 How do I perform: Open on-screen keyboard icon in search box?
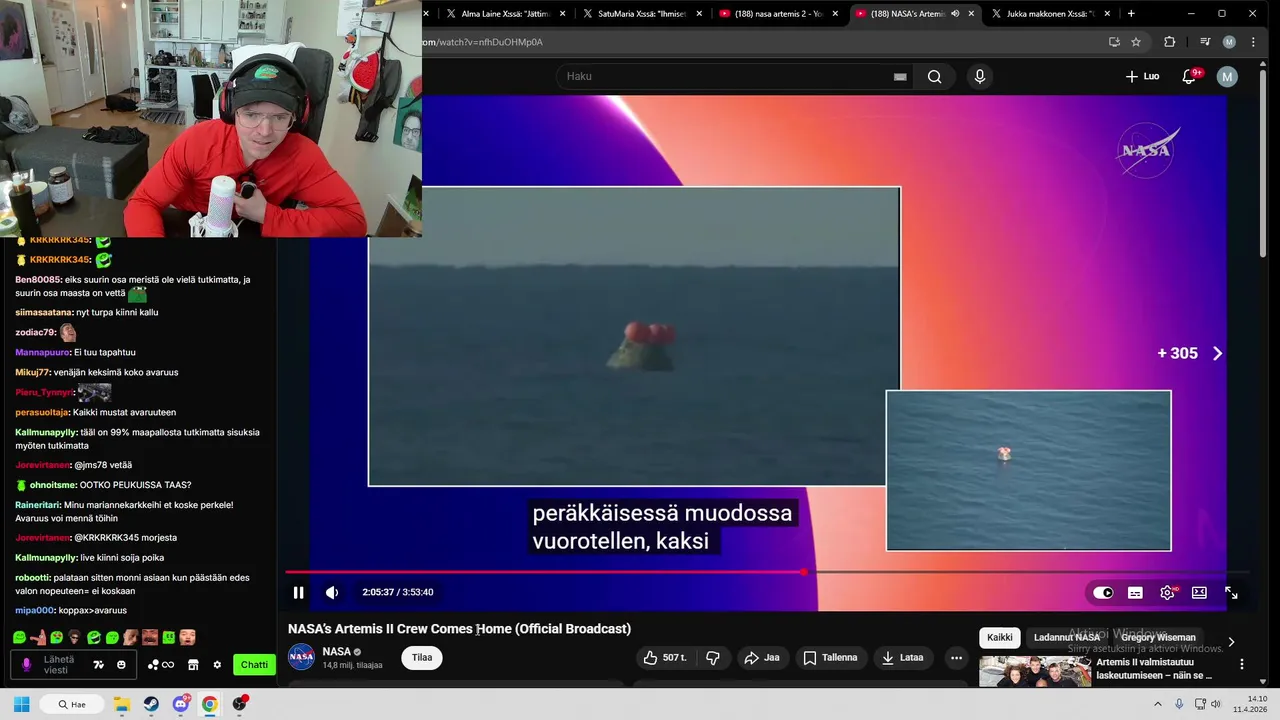click(900, 76)
